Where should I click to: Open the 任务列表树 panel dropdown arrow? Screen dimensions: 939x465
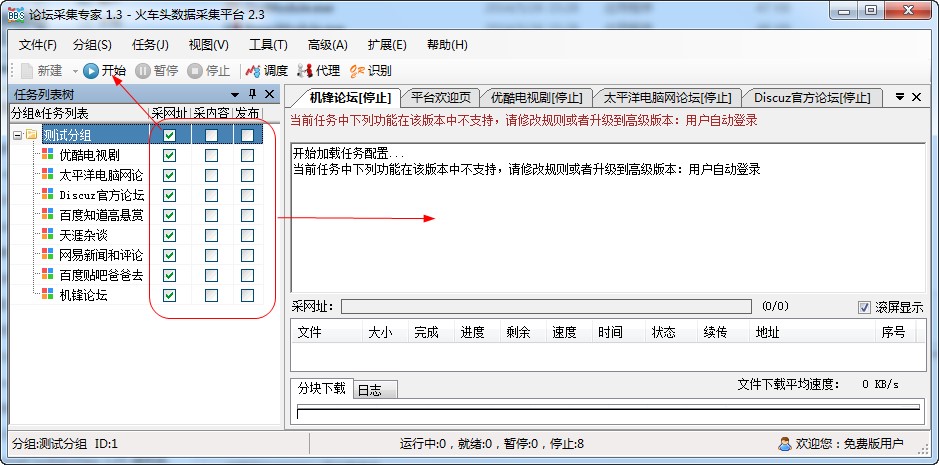[x=235, y=95]
